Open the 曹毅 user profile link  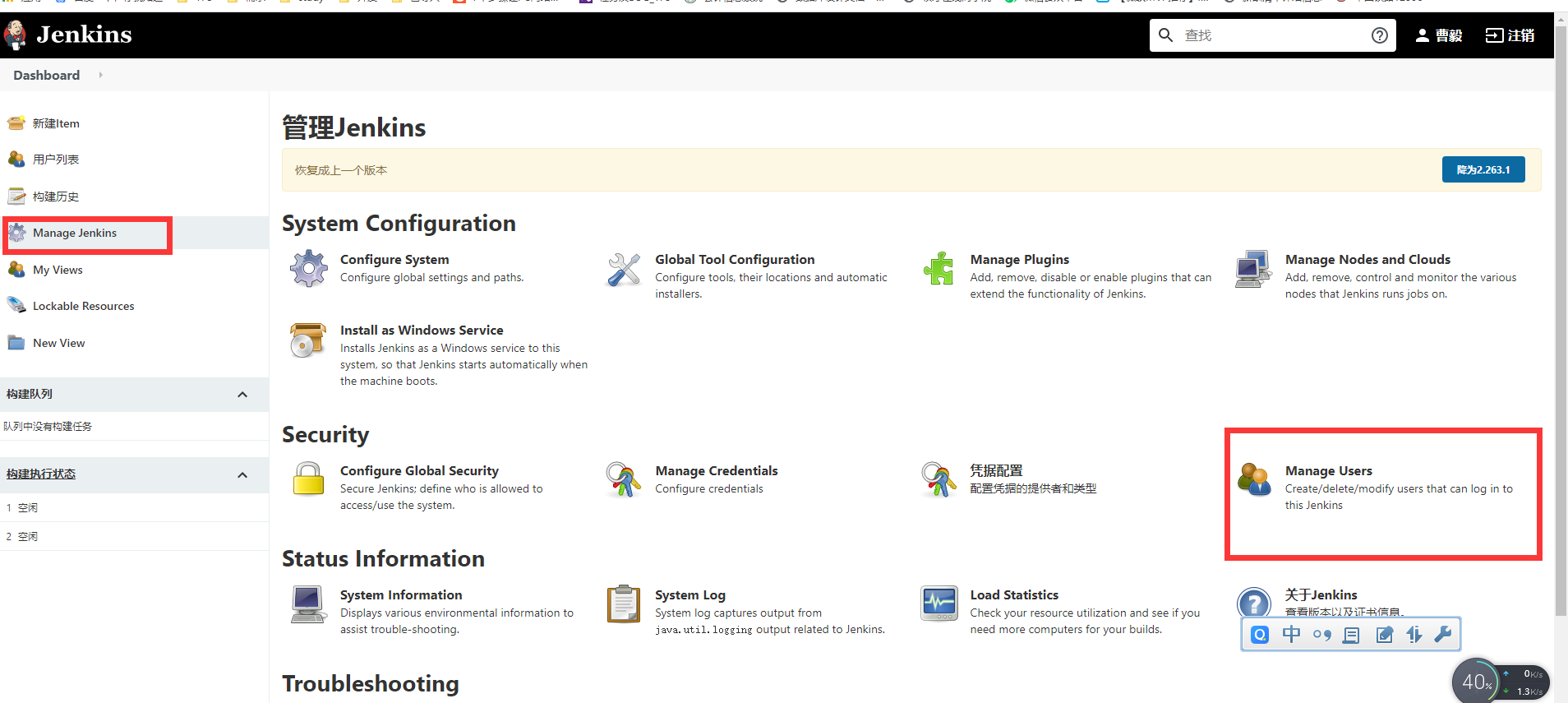1439,35
